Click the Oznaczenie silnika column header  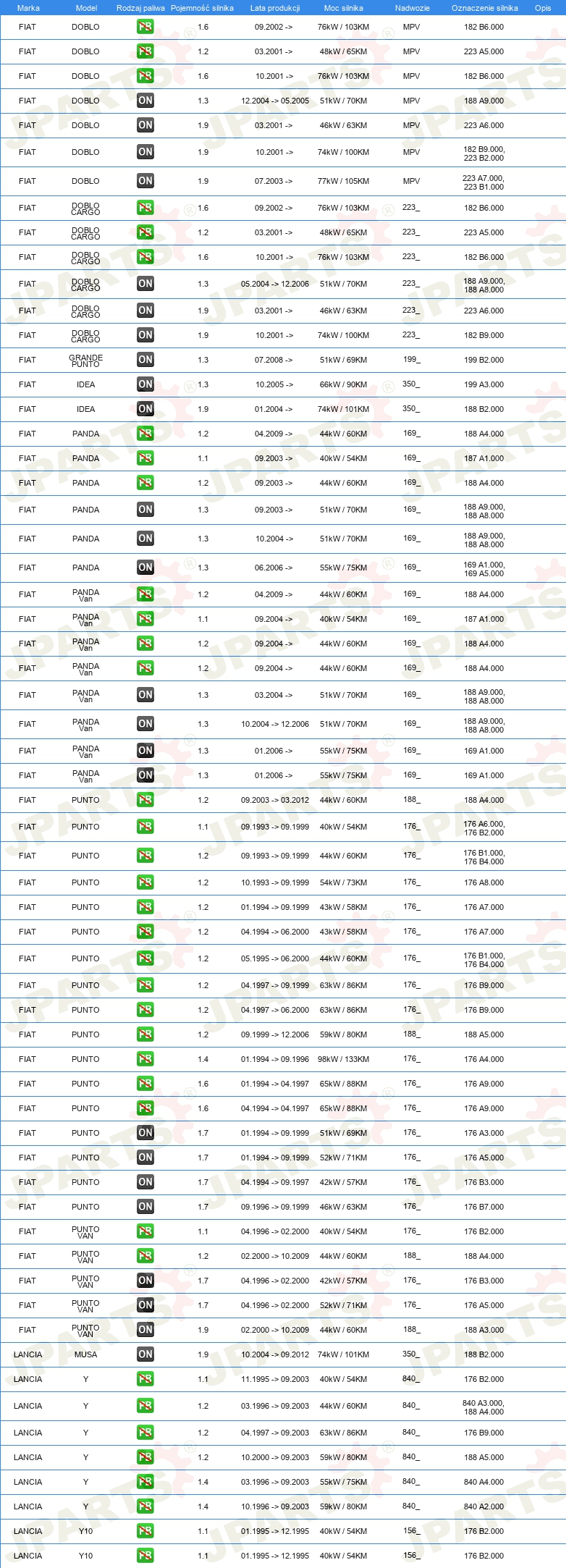pos(485,8)
